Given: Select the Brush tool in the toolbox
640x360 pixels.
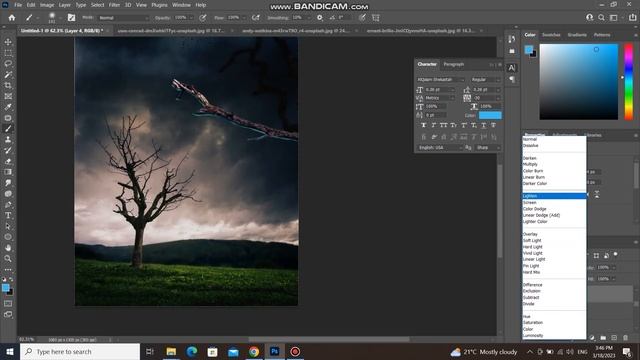Looking at the screenshot, I should 8,129.
